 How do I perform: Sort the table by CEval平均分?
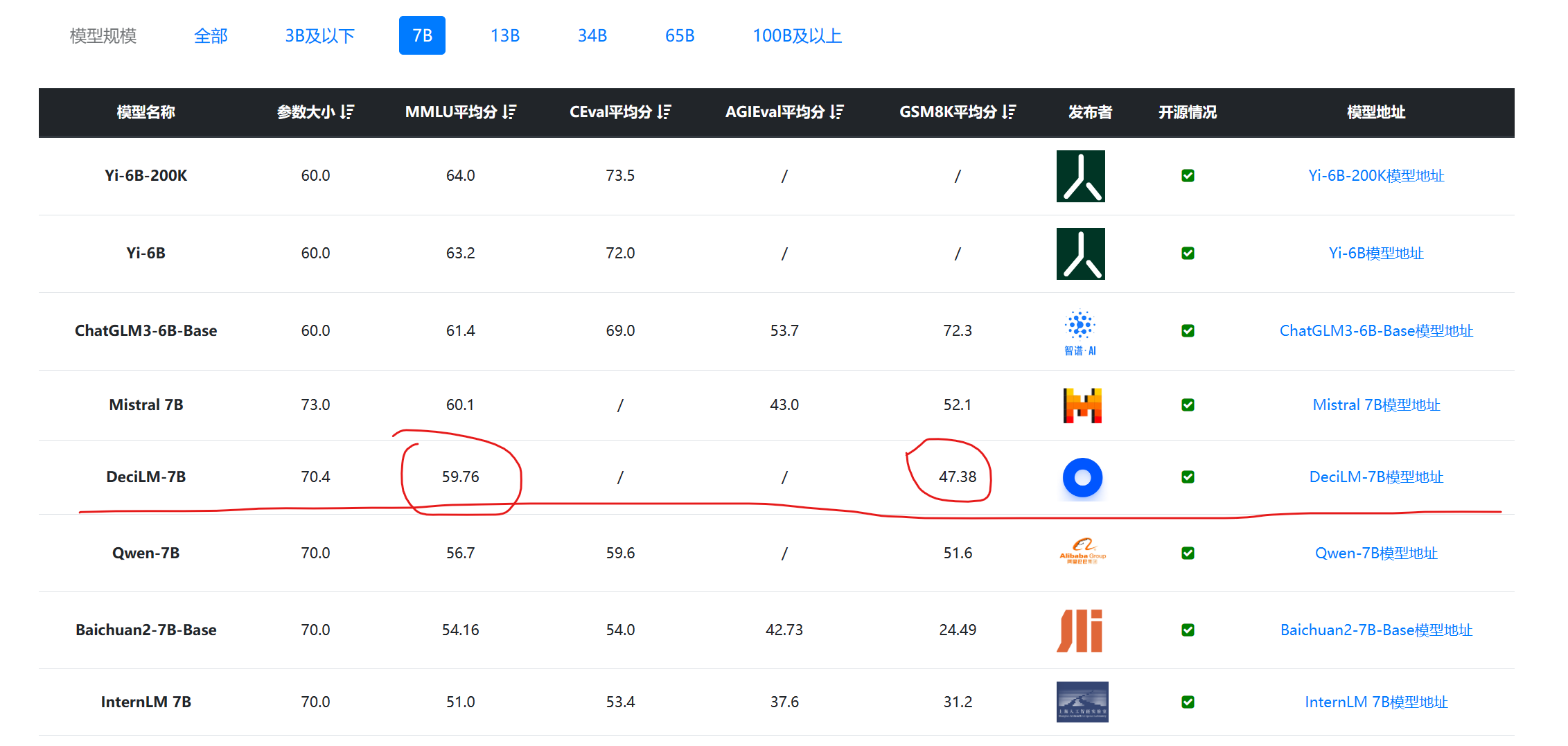(664, 112)
